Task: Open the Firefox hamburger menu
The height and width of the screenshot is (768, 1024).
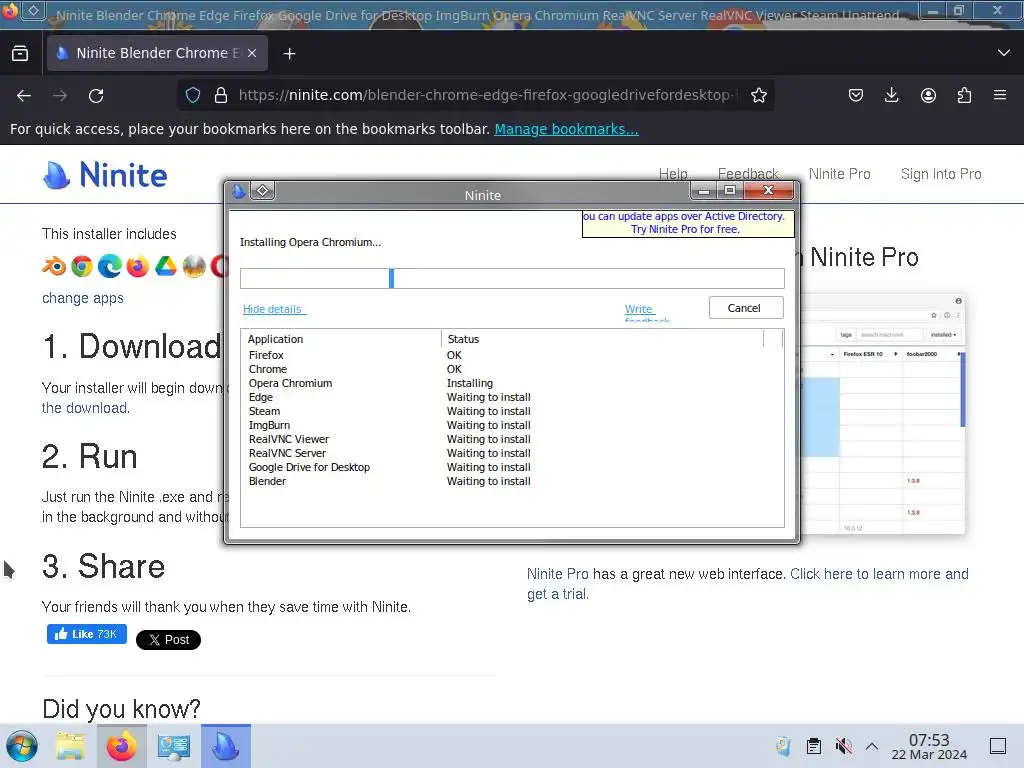Action: [x=1000, y=95]
